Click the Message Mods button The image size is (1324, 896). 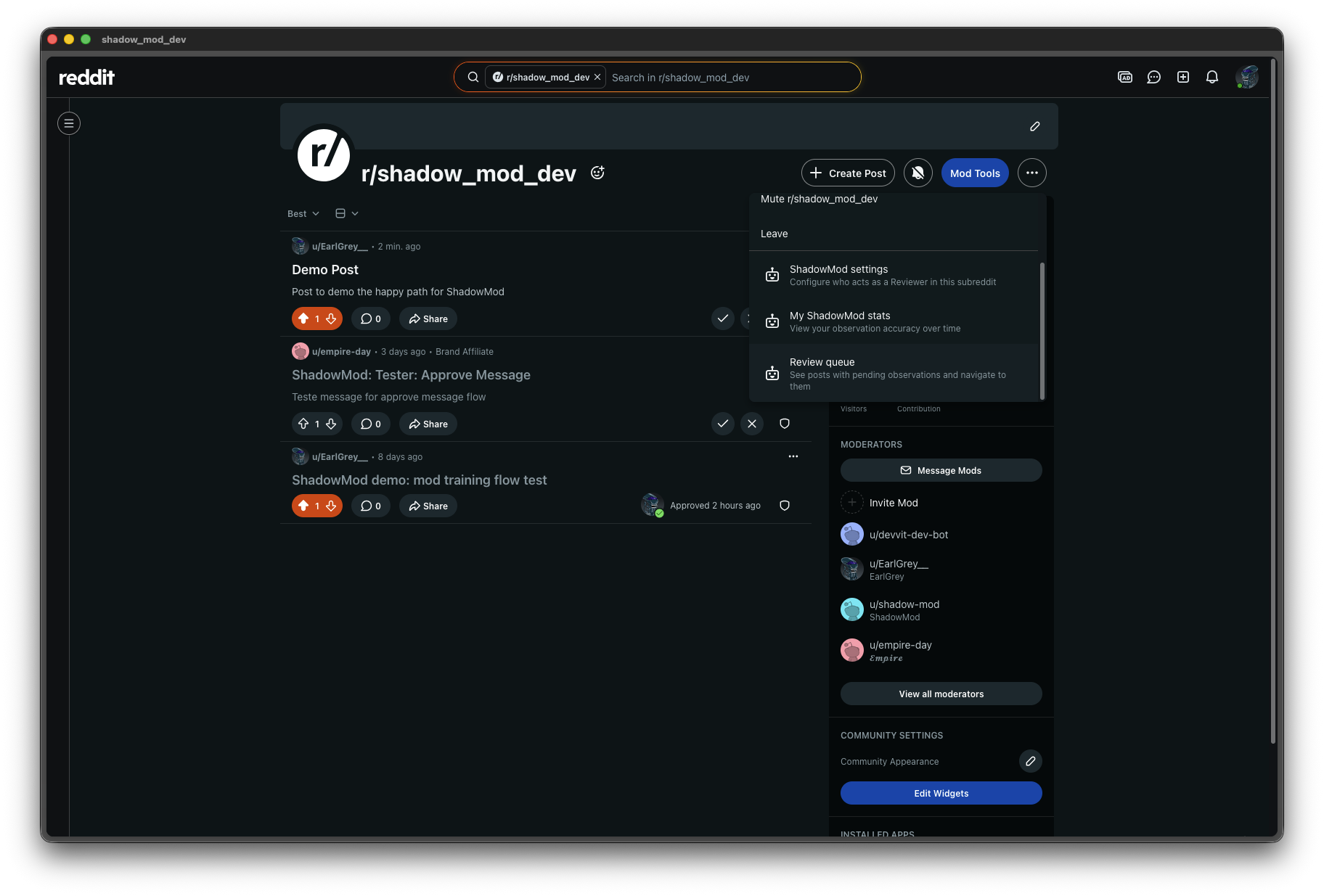[x=941, y=470]
